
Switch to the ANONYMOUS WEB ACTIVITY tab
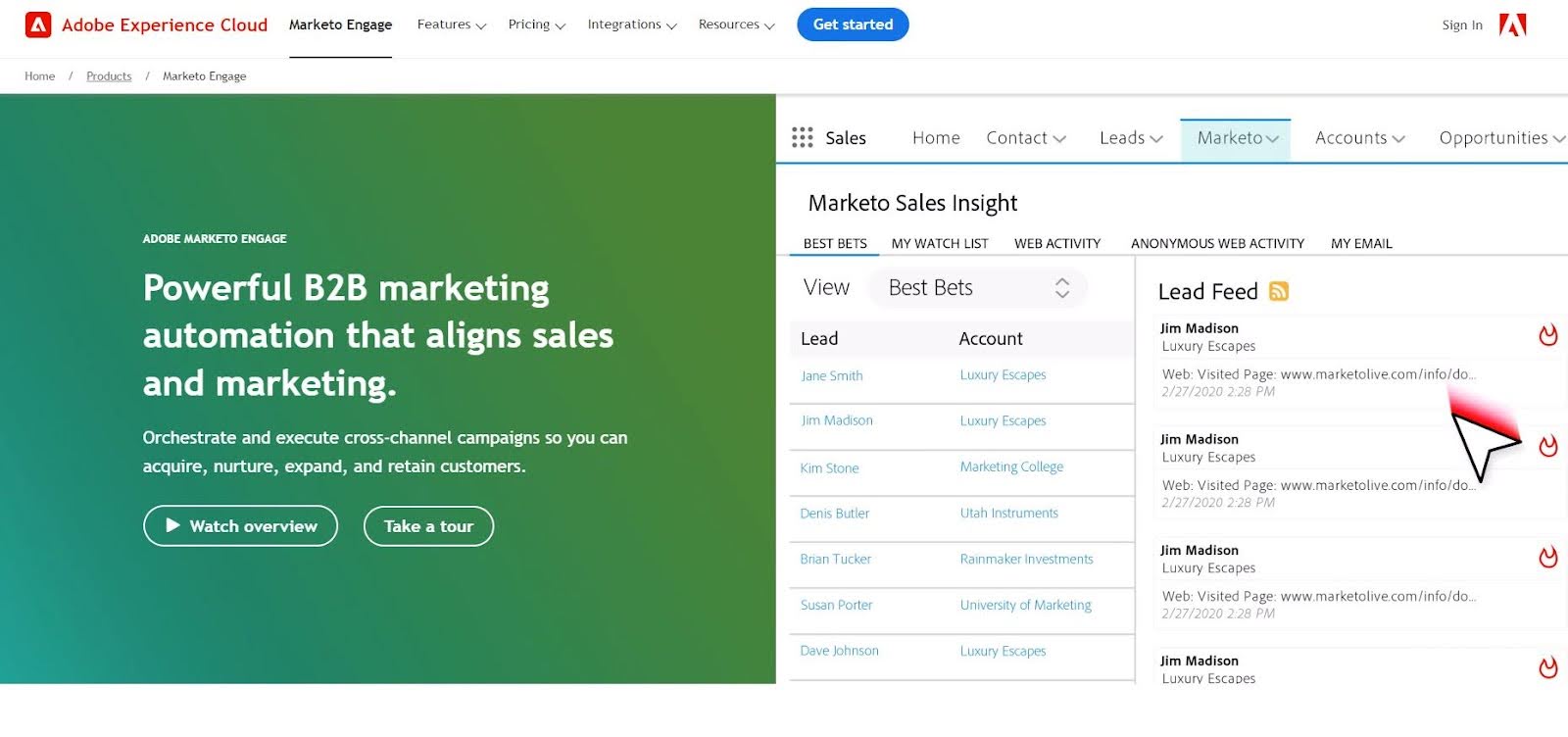[1217, 243]
